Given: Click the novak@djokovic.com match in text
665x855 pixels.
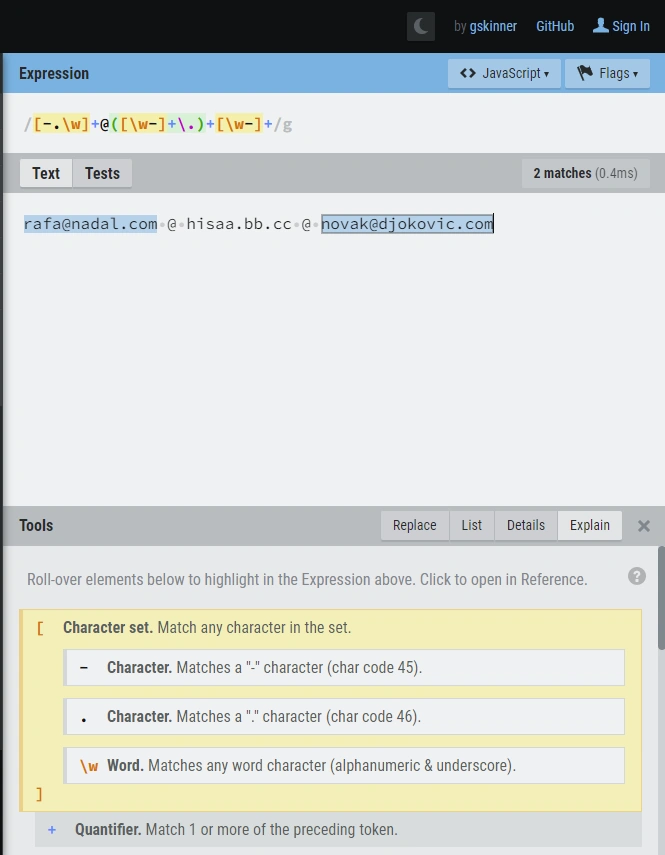Looking at the screenshot, I should click(407, 224).
